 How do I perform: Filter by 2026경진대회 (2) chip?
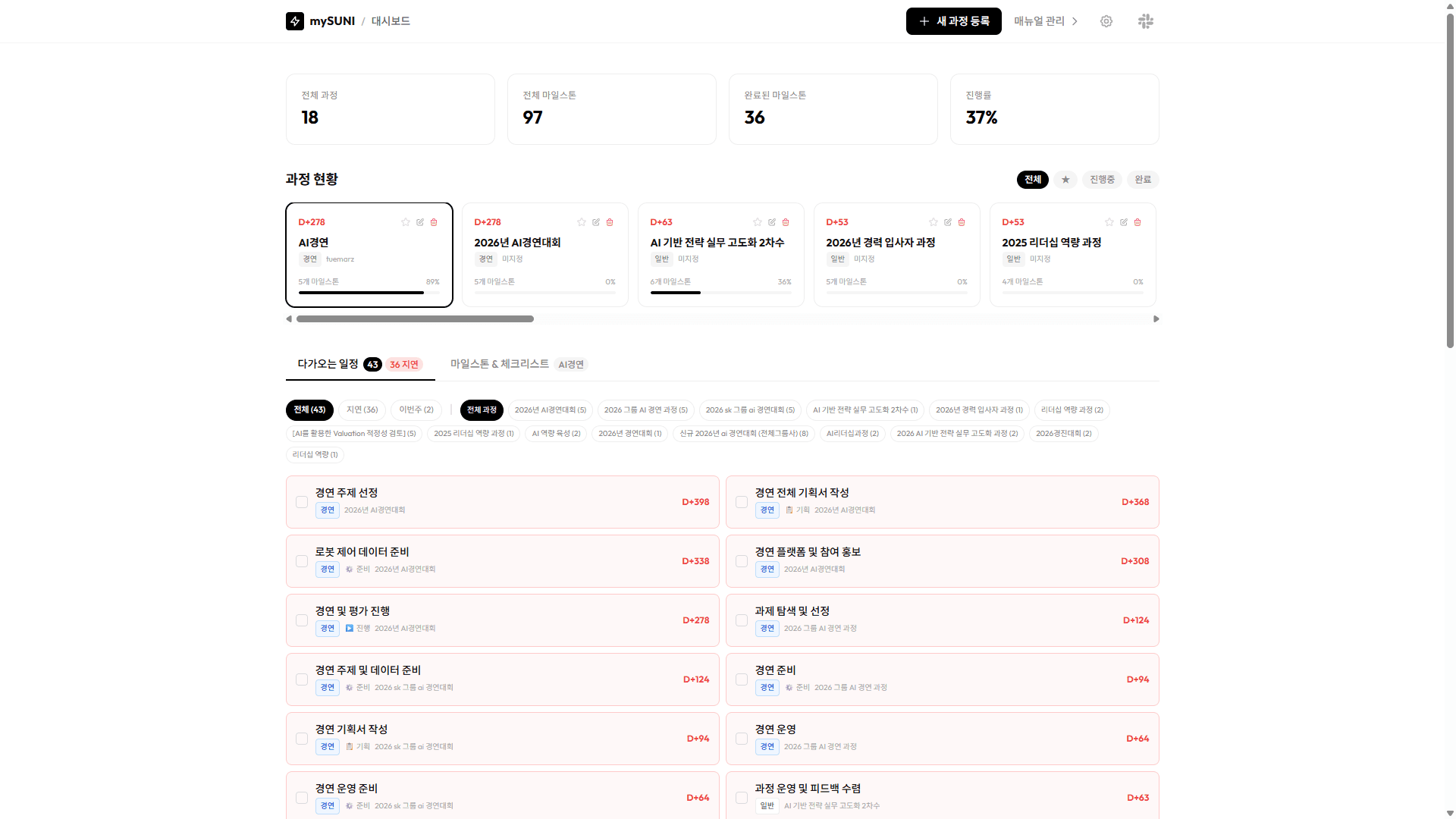coord(1064,434)
